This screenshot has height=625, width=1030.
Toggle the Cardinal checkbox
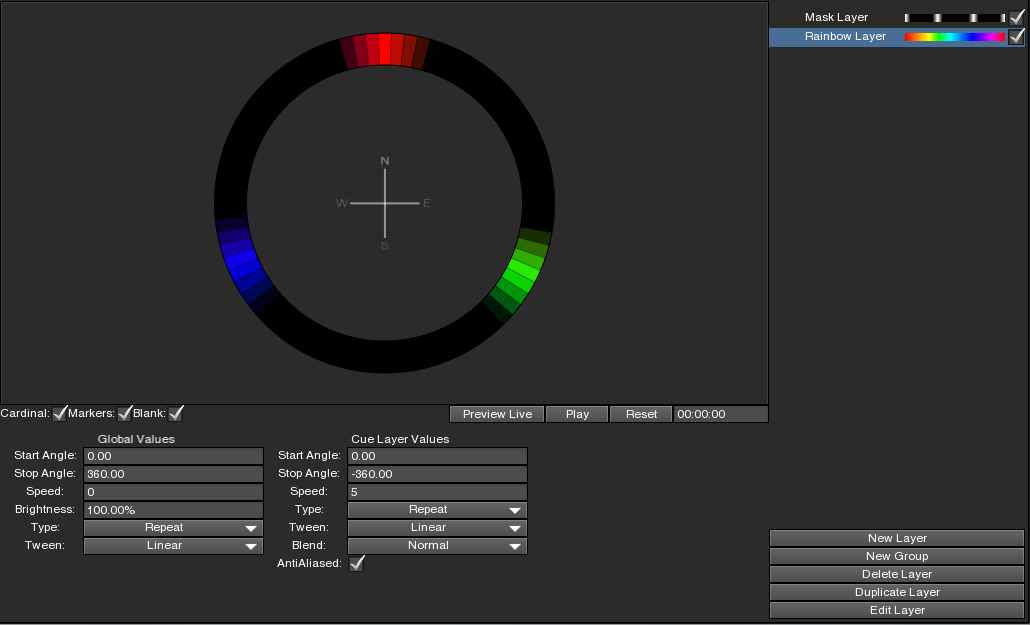tap(60, 413)
